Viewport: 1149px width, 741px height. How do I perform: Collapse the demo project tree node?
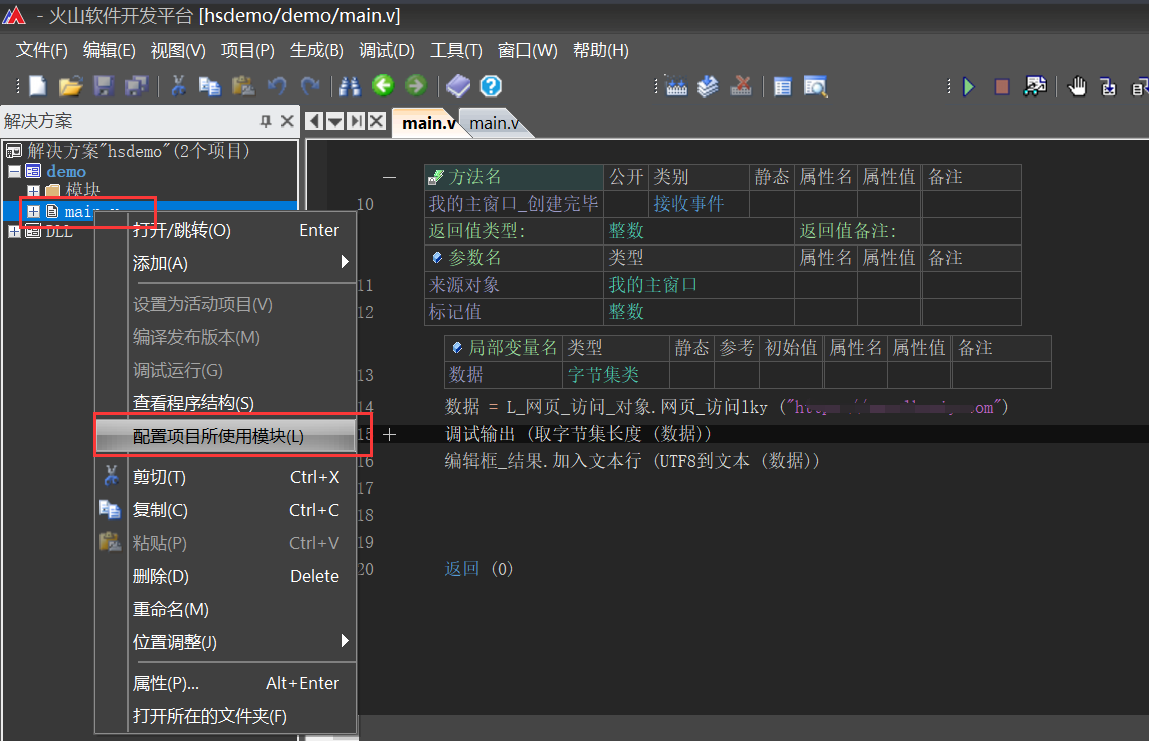[14, 172]
